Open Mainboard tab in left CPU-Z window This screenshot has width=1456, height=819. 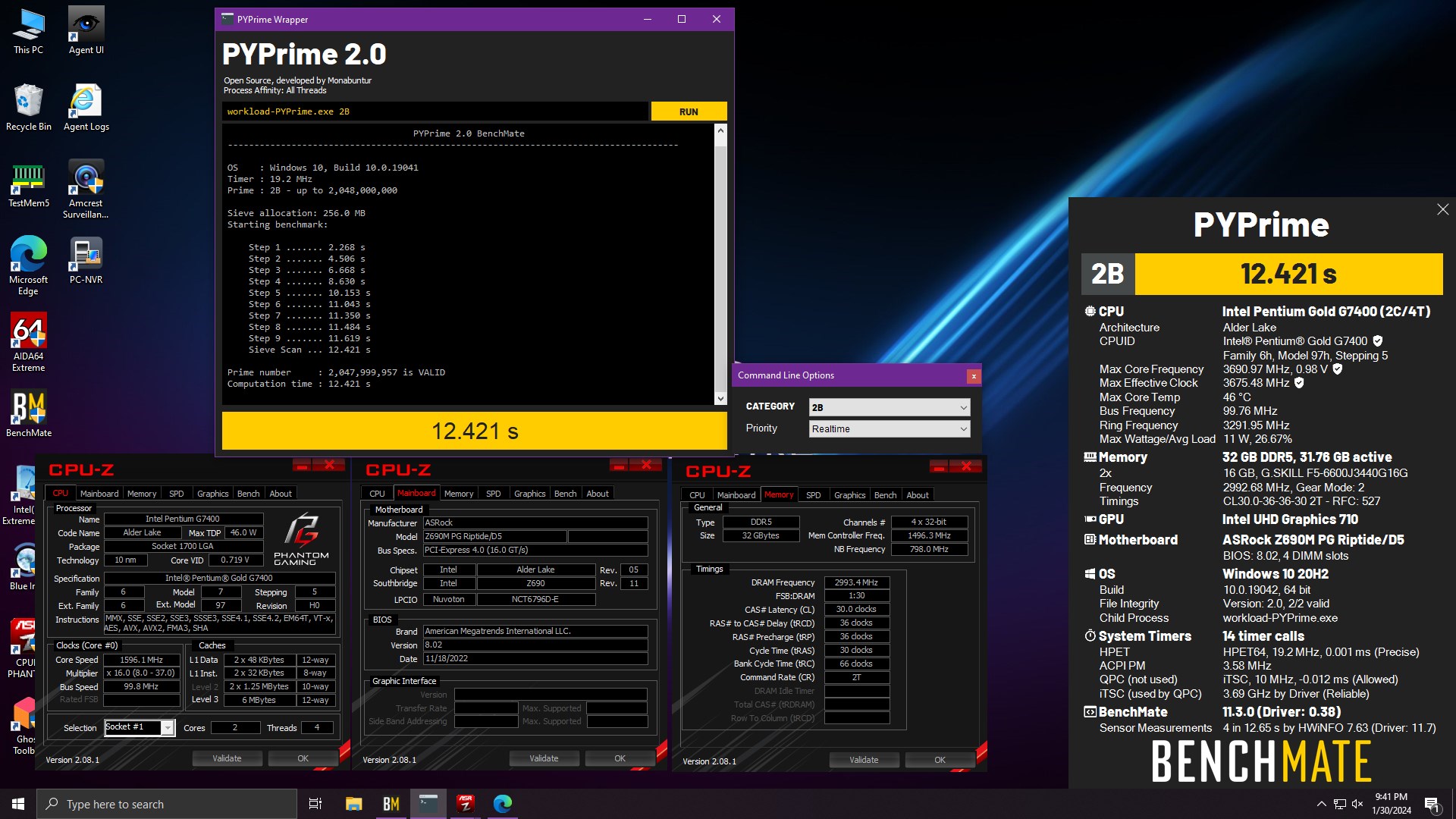click(99, 494)
